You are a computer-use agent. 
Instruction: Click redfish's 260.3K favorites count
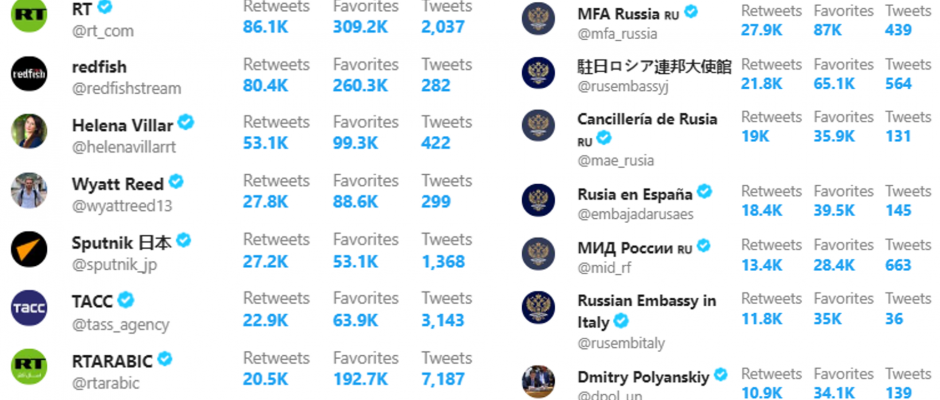(x=360, y=86)
